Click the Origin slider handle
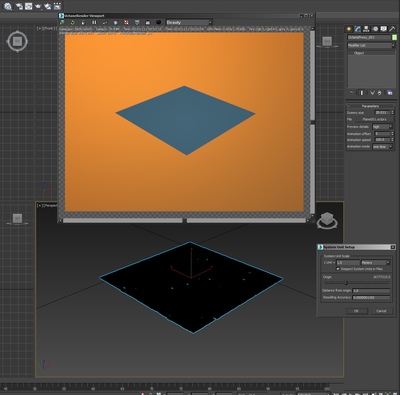 click(346, 283)
